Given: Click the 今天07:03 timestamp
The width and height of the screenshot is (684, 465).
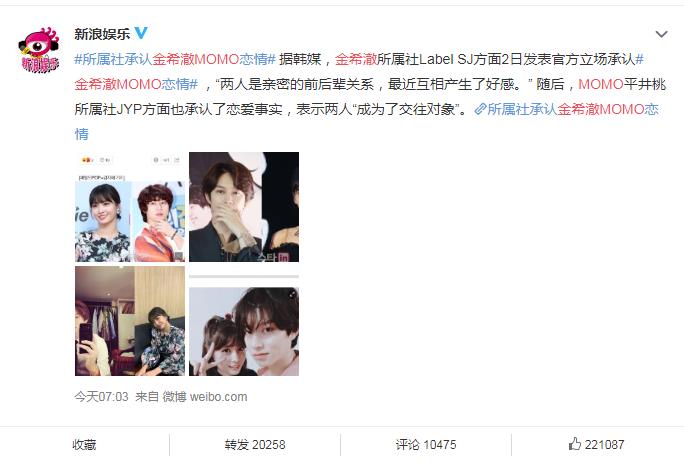Looking at the screenshot, I should pos(101,397).
